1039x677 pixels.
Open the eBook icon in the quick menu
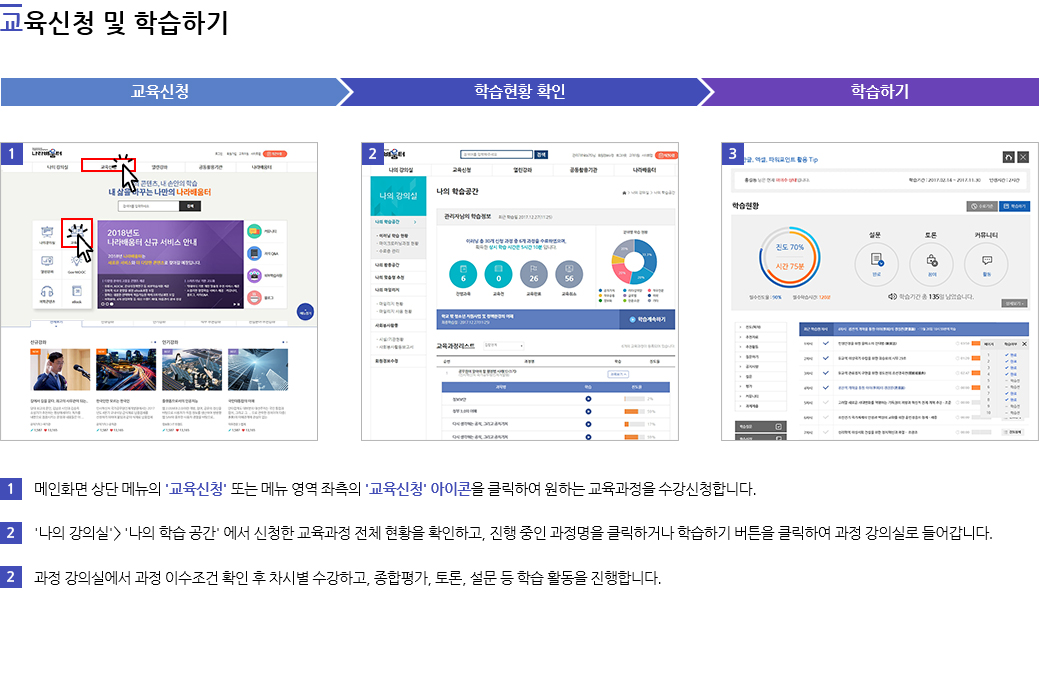(x=77, y=293)
